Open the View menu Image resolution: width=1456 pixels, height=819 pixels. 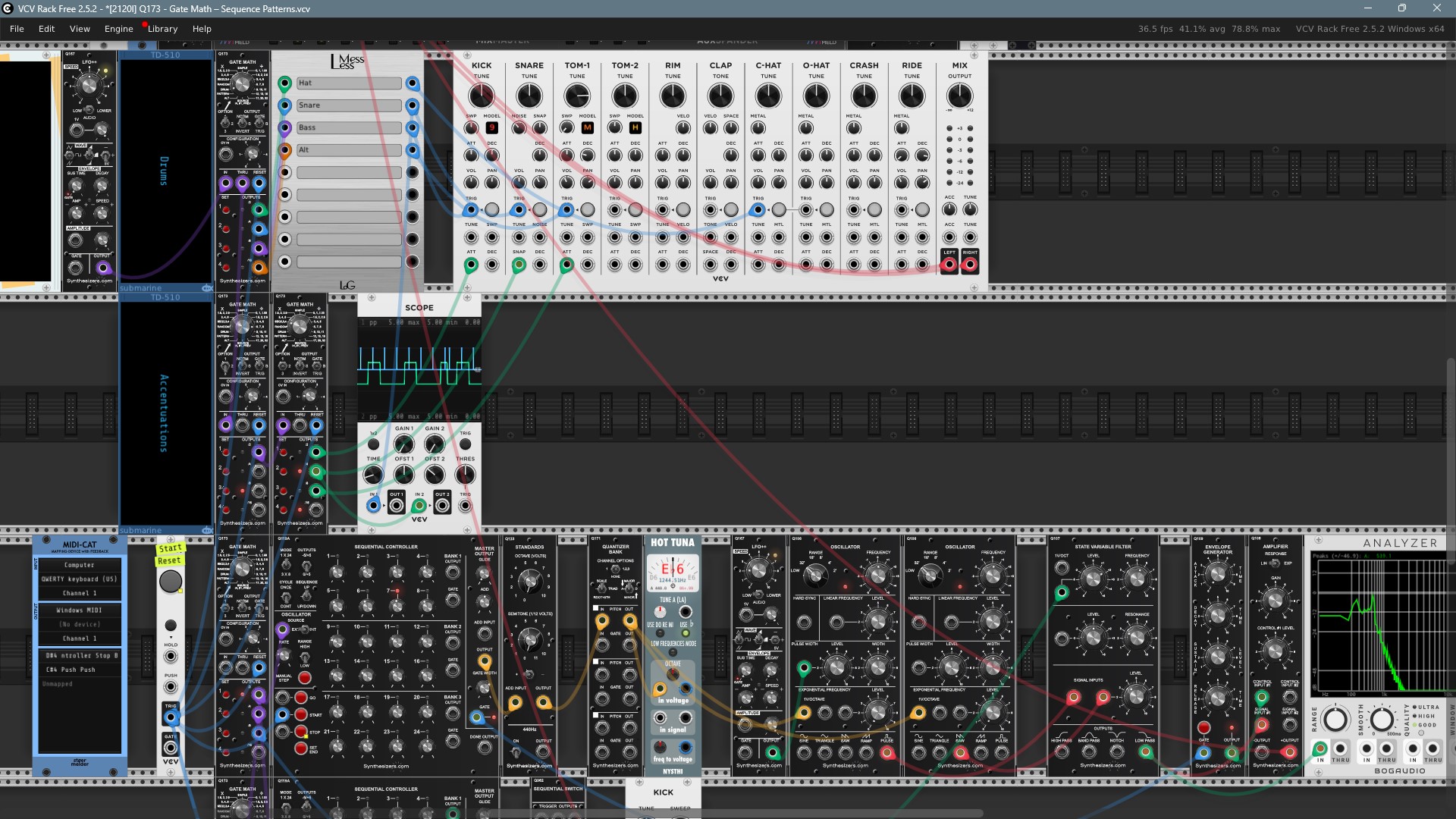pyautogui.click(x=80, y=29)
